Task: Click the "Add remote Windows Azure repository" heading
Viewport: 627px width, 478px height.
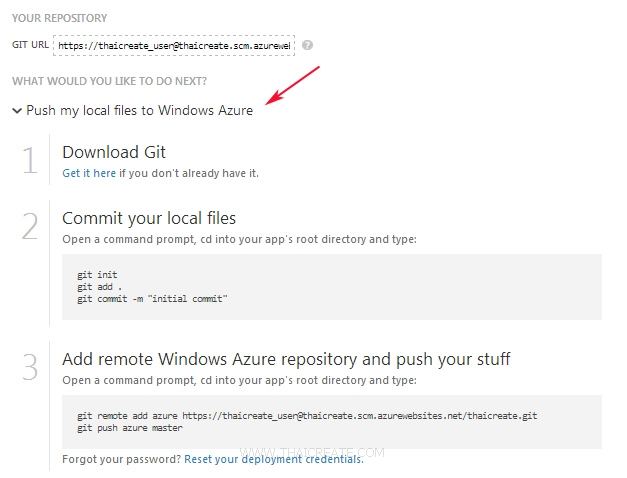Action: click(287, 359)
